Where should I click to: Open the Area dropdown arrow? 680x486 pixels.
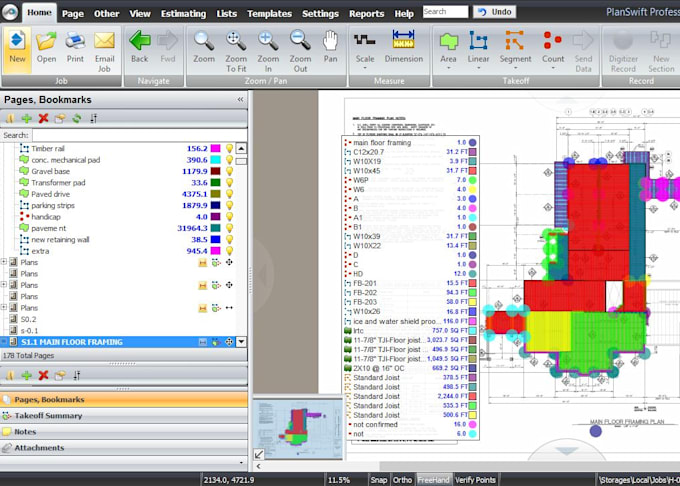448,68
